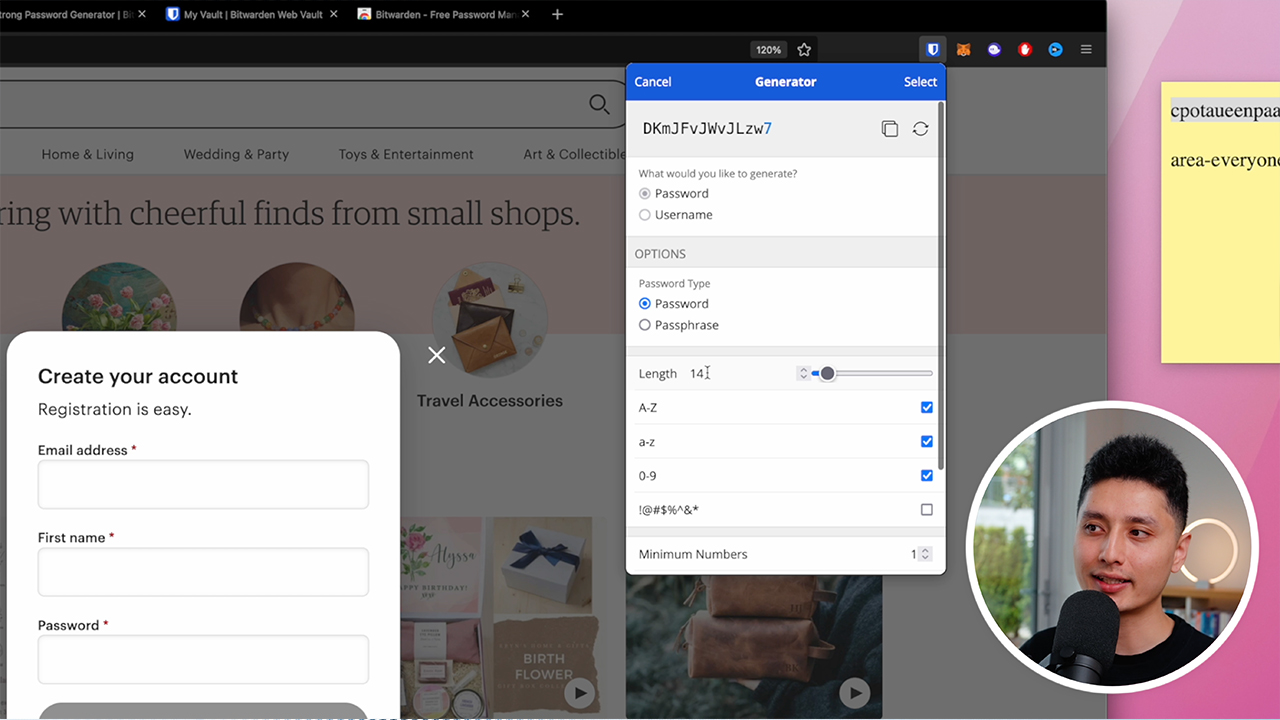This screenshot has width=1280, height=720.
Task: Click the magnifier search icon on Etsy
Action: click(x=599, y=104)
